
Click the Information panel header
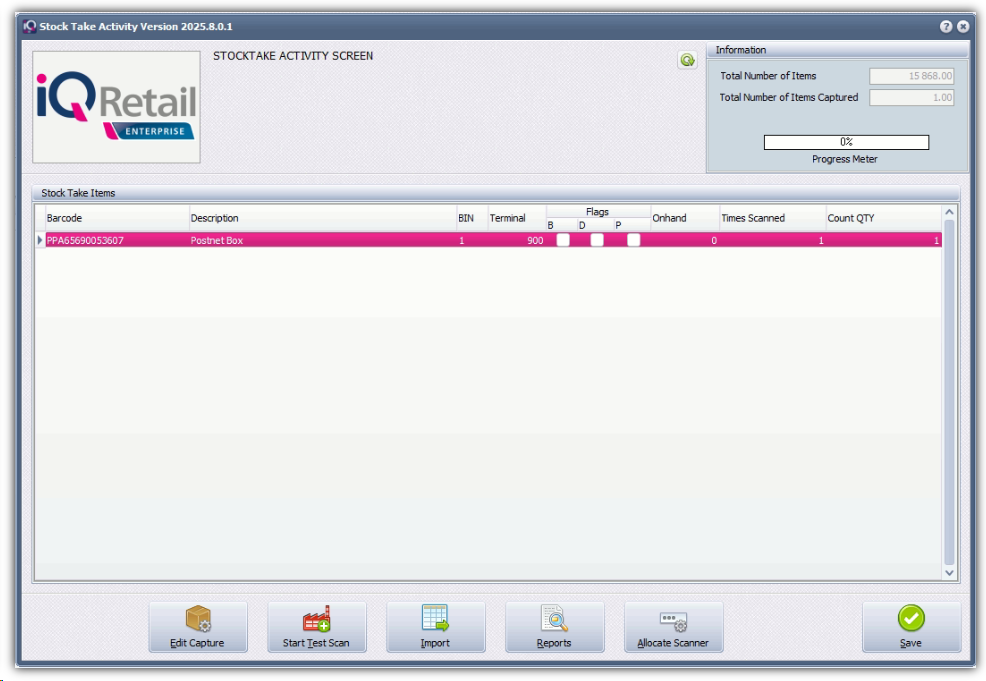(x=837, y=50)
